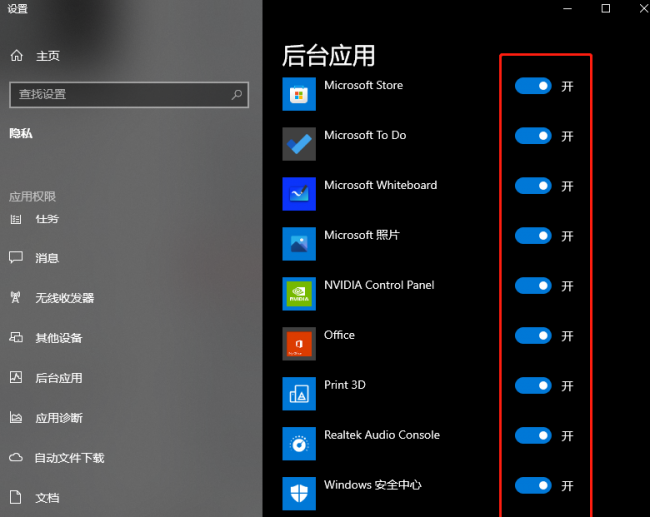Image resolution: width=650 pixels, height=517 pixels.
Task: Click the 应用诊断 graph icon
Action: tap(16, 417)
